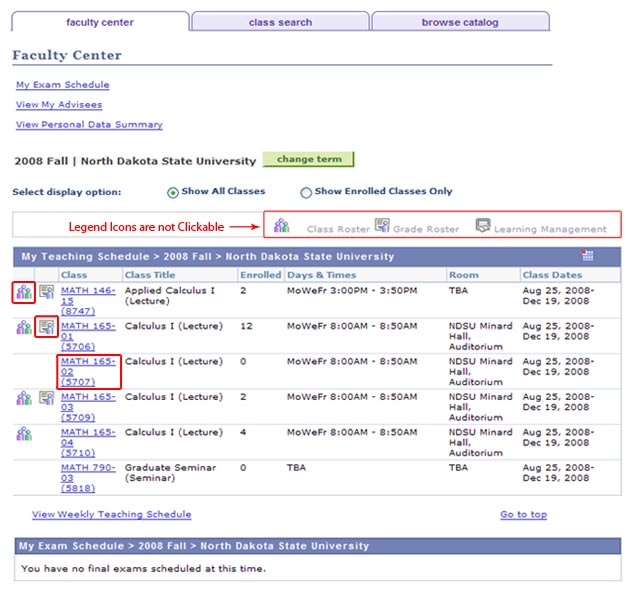Open the View My Advisees link
The image size is (640, 594).
pyautogui.click(x=58, y=105)
